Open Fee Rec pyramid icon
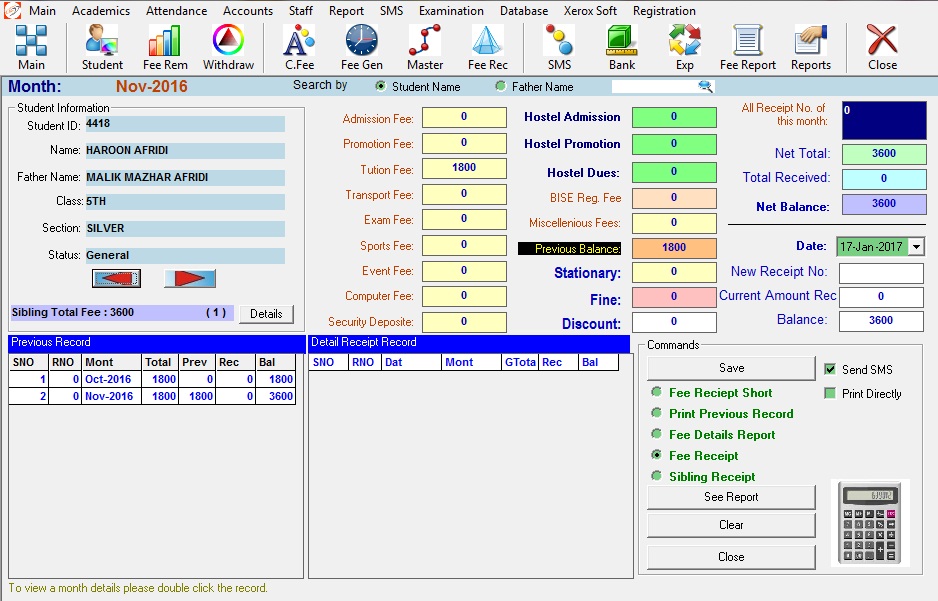Image resolution: width=938 pixels, height=601 pixels. tap(488, 47)
